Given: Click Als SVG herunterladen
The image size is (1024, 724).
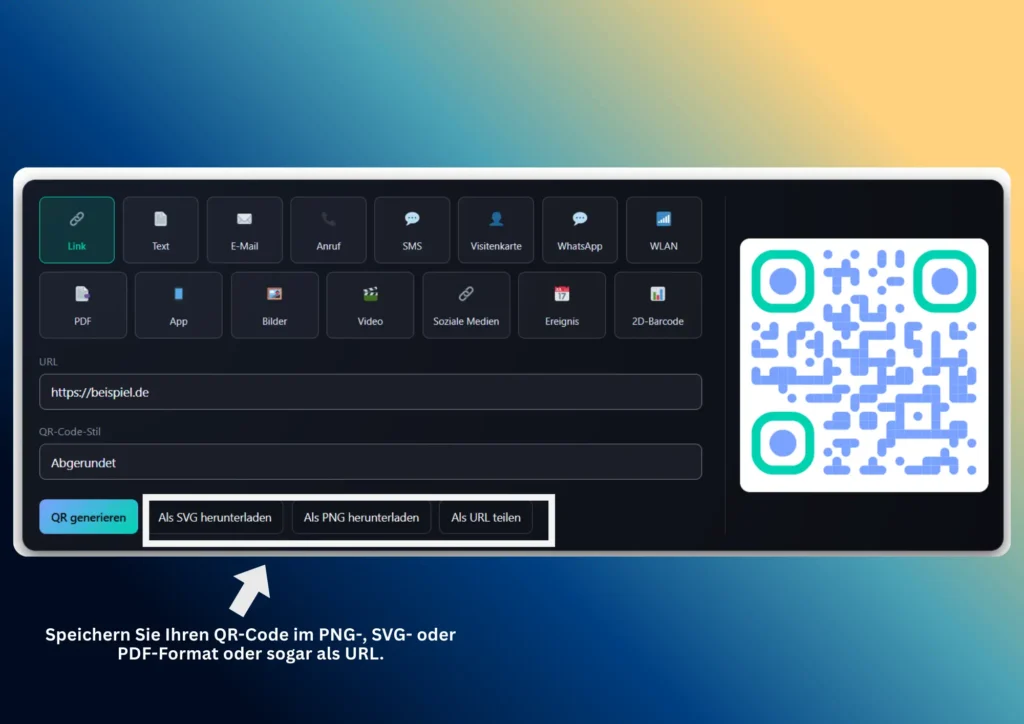Looking at the screenshot, I should 215,518.
